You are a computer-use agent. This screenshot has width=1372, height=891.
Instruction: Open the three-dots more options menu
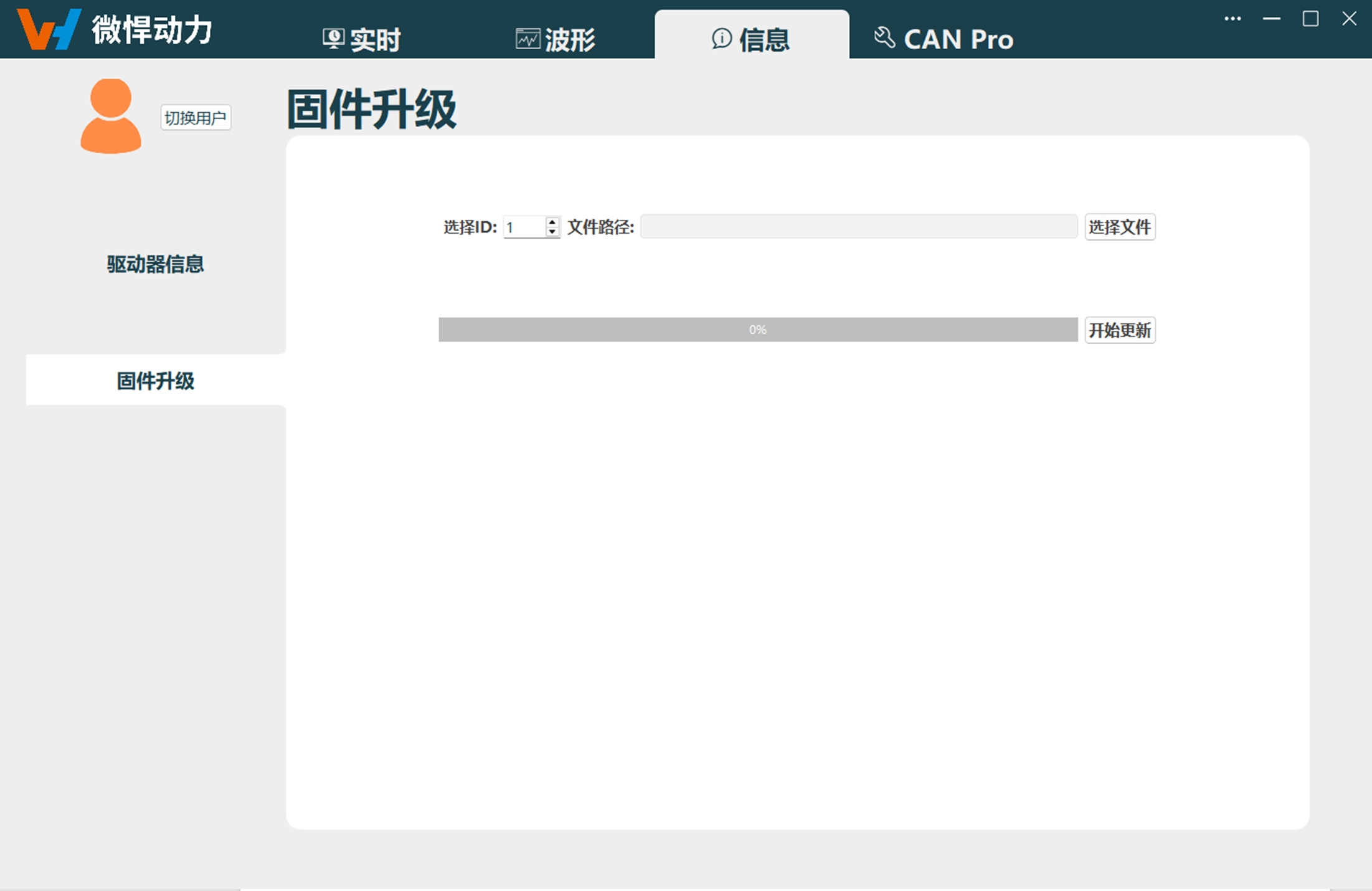(1232, 19)
